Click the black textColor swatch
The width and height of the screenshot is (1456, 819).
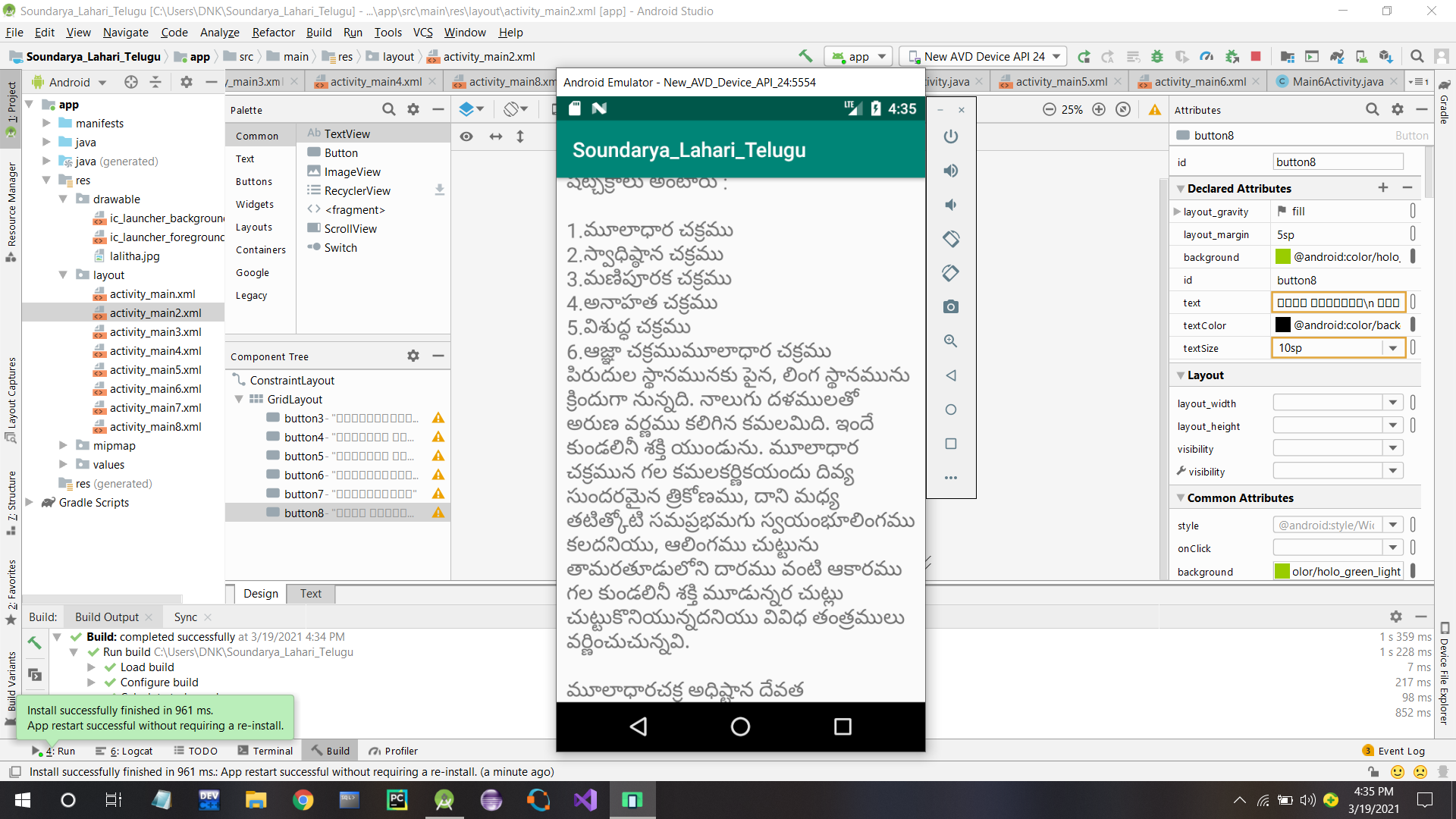click(x=1282, y=325)
